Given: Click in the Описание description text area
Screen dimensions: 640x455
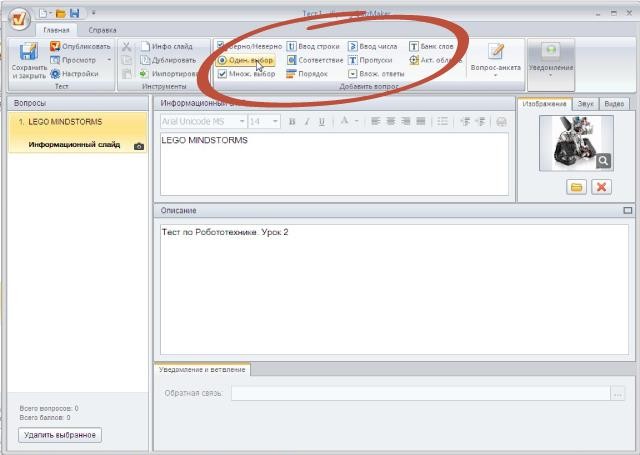Looking at the screenshot, I should pyautogui.click(x=394, y=289).
